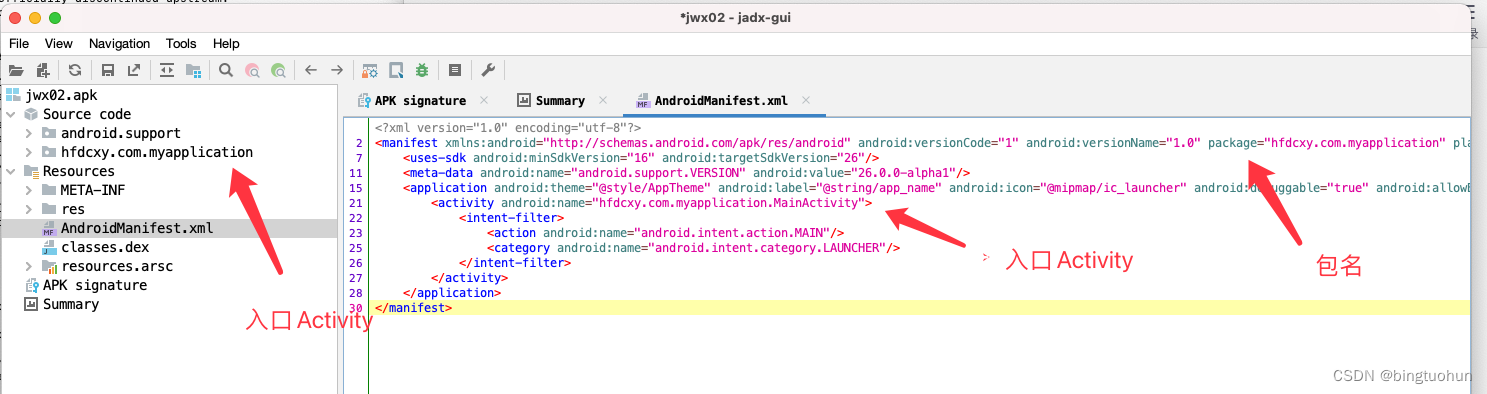Open the Navigation menu
Screen dimensions: 1487x394
click(x=119, y=43)
